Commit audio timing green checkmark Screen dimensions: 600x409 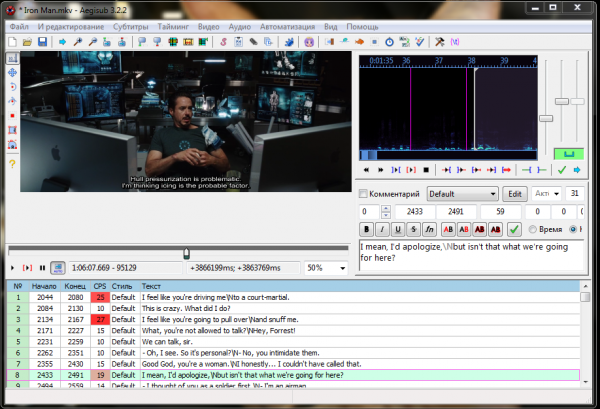562,170
